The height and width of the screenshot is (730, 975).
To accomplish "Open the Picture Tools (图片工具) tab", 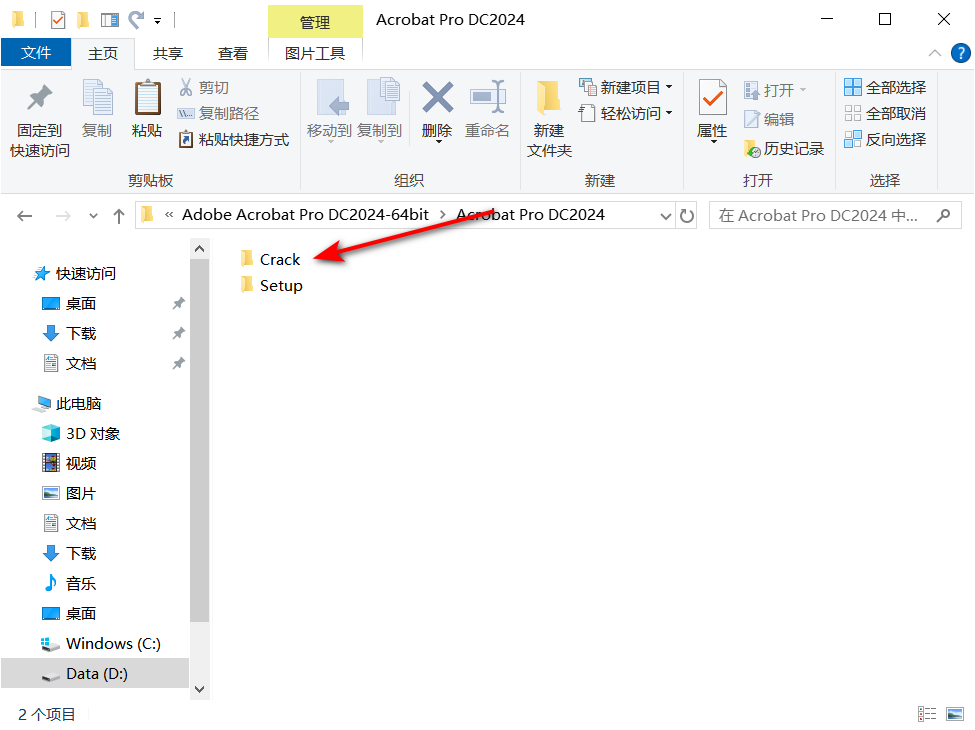I will (x=315, y=53).
